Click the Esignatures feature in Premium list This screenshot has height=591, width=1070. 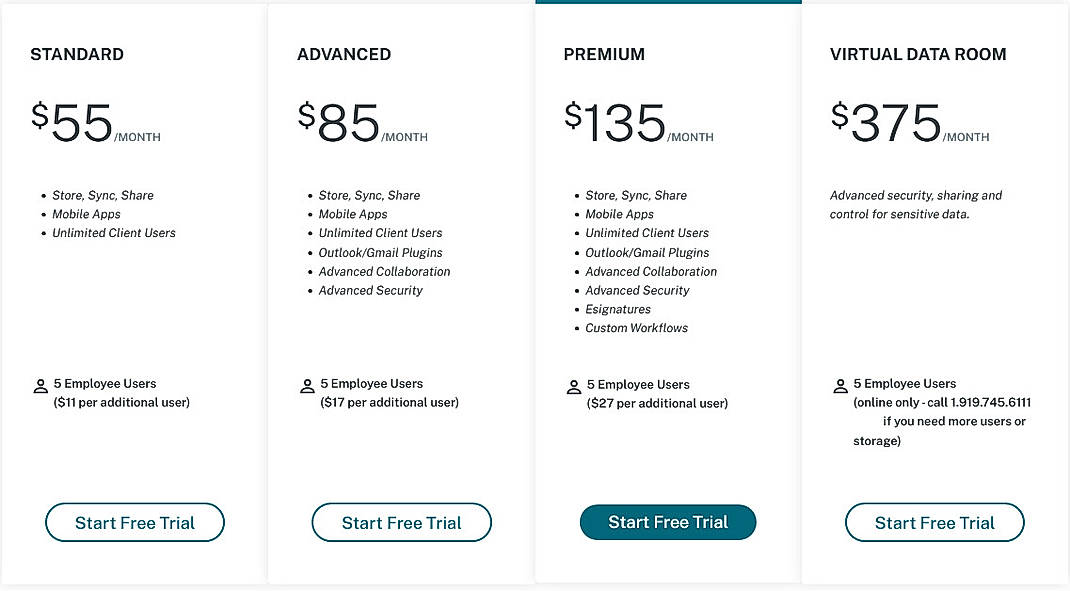coord(618,309)
